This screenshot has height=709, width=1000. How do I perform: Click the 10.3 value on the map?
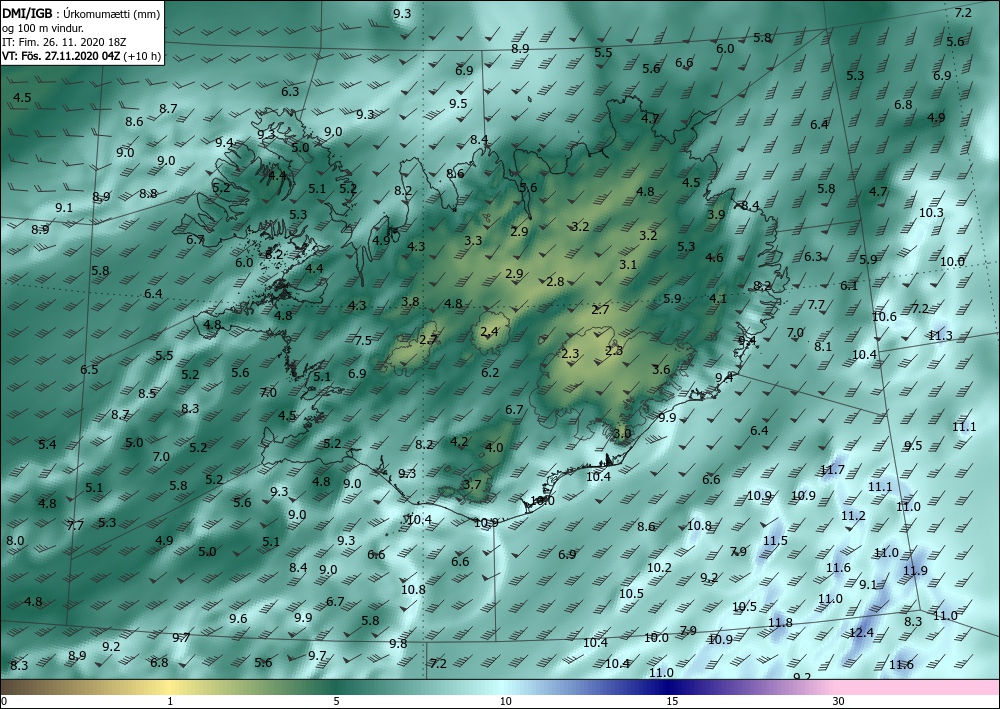[x=931, y=212]
